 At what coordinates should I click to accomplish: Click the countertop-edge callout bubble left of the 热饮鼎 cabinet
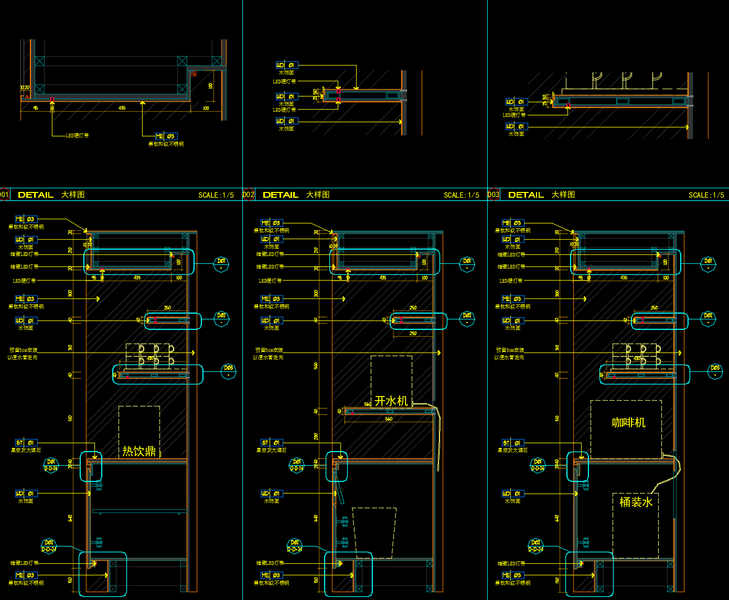tap(51, 465)
